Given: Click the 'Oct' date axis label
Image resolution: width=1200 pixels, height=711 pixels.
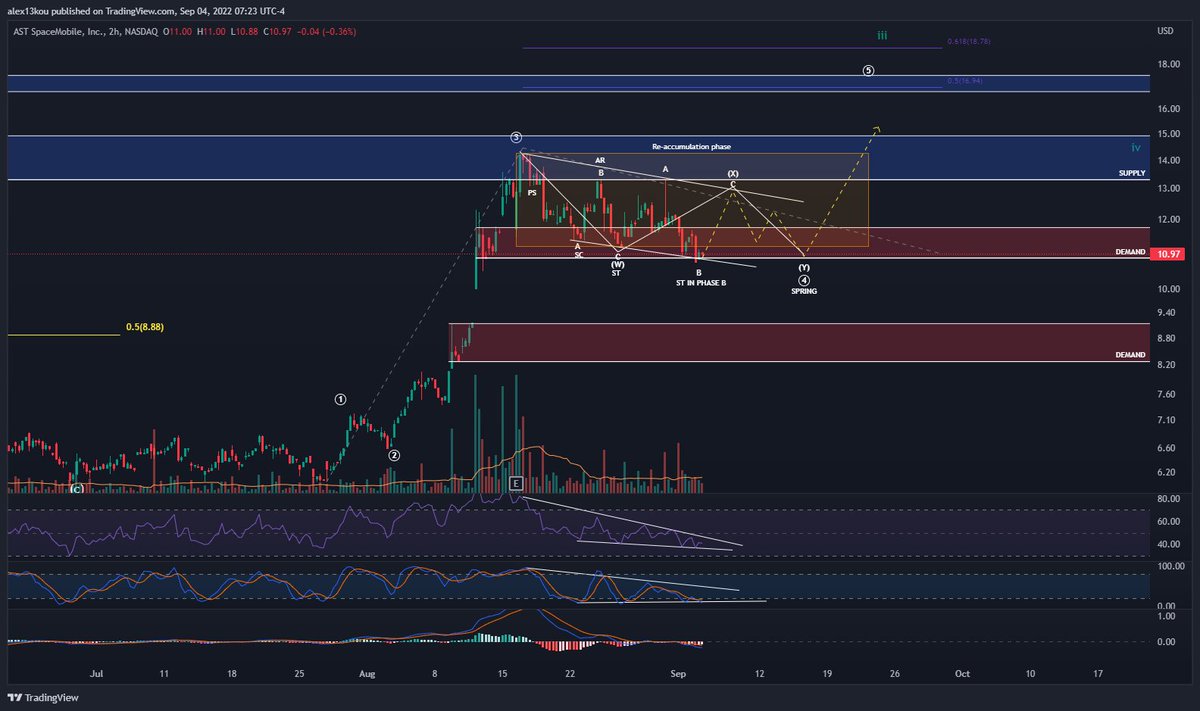Looking at the screenshot, I should click(x=962, y=674).
